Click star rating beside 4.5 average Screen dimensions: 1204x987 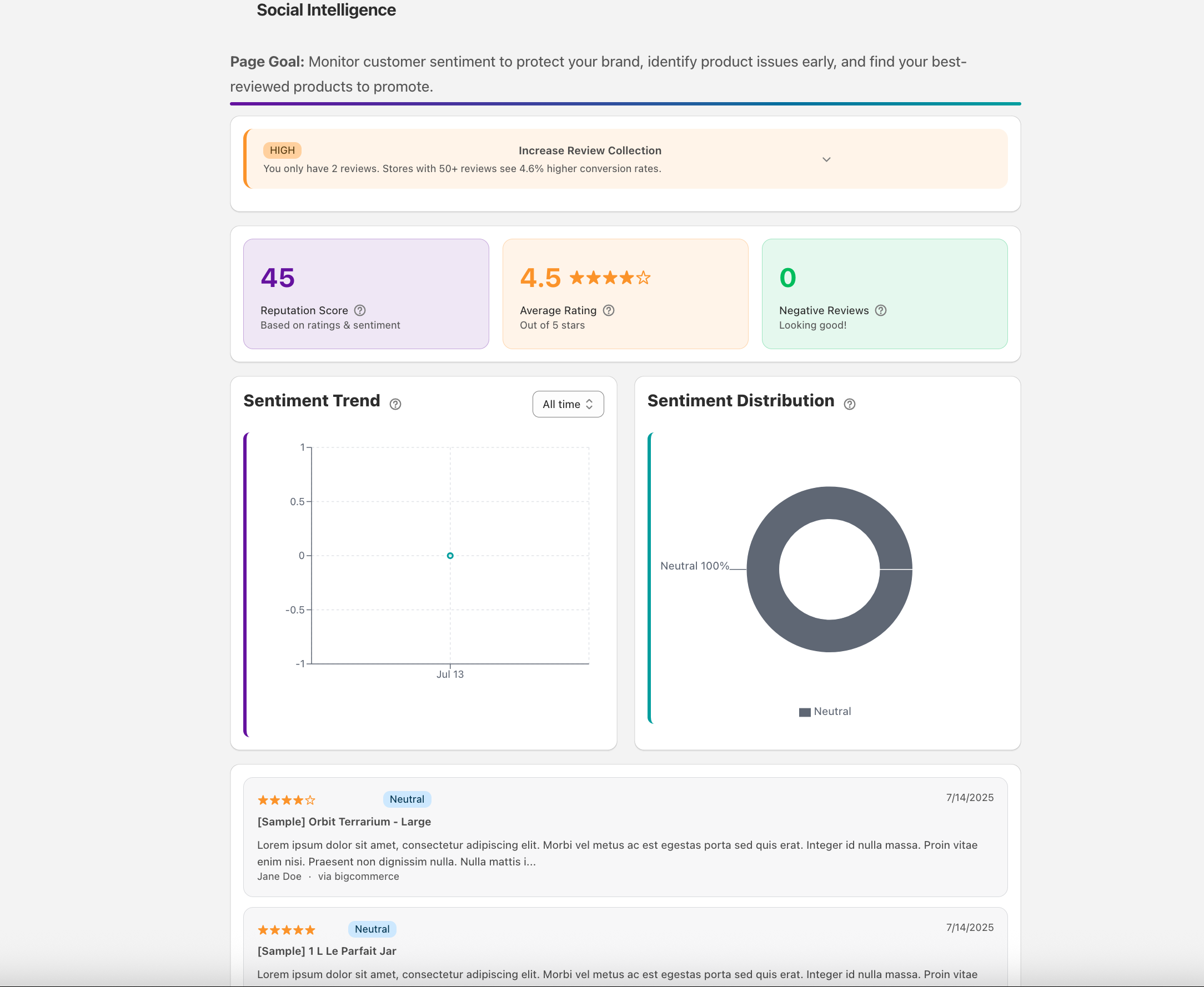tap(610, 278)
